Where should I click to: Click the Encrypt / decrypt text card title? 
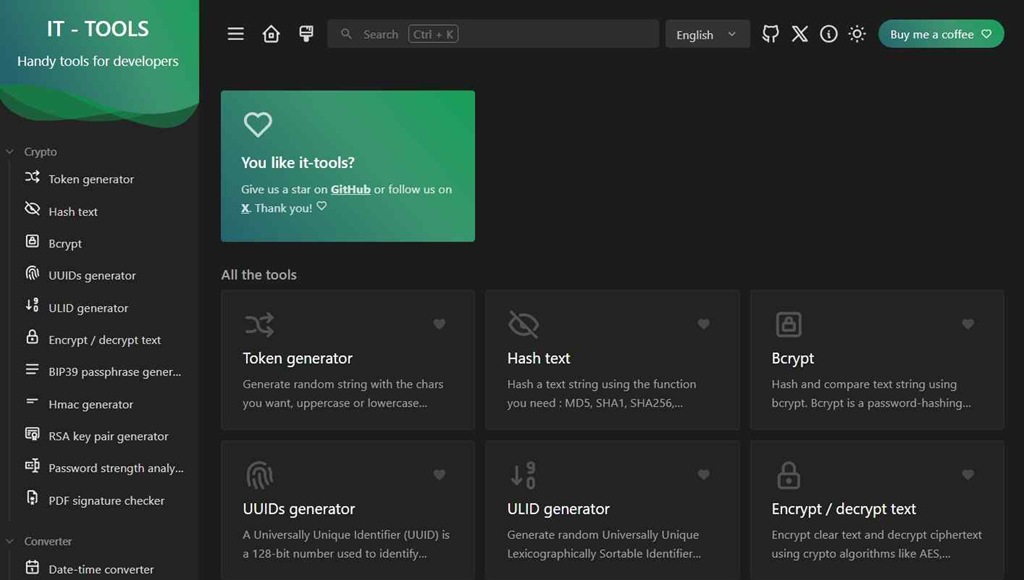[843, 509]
